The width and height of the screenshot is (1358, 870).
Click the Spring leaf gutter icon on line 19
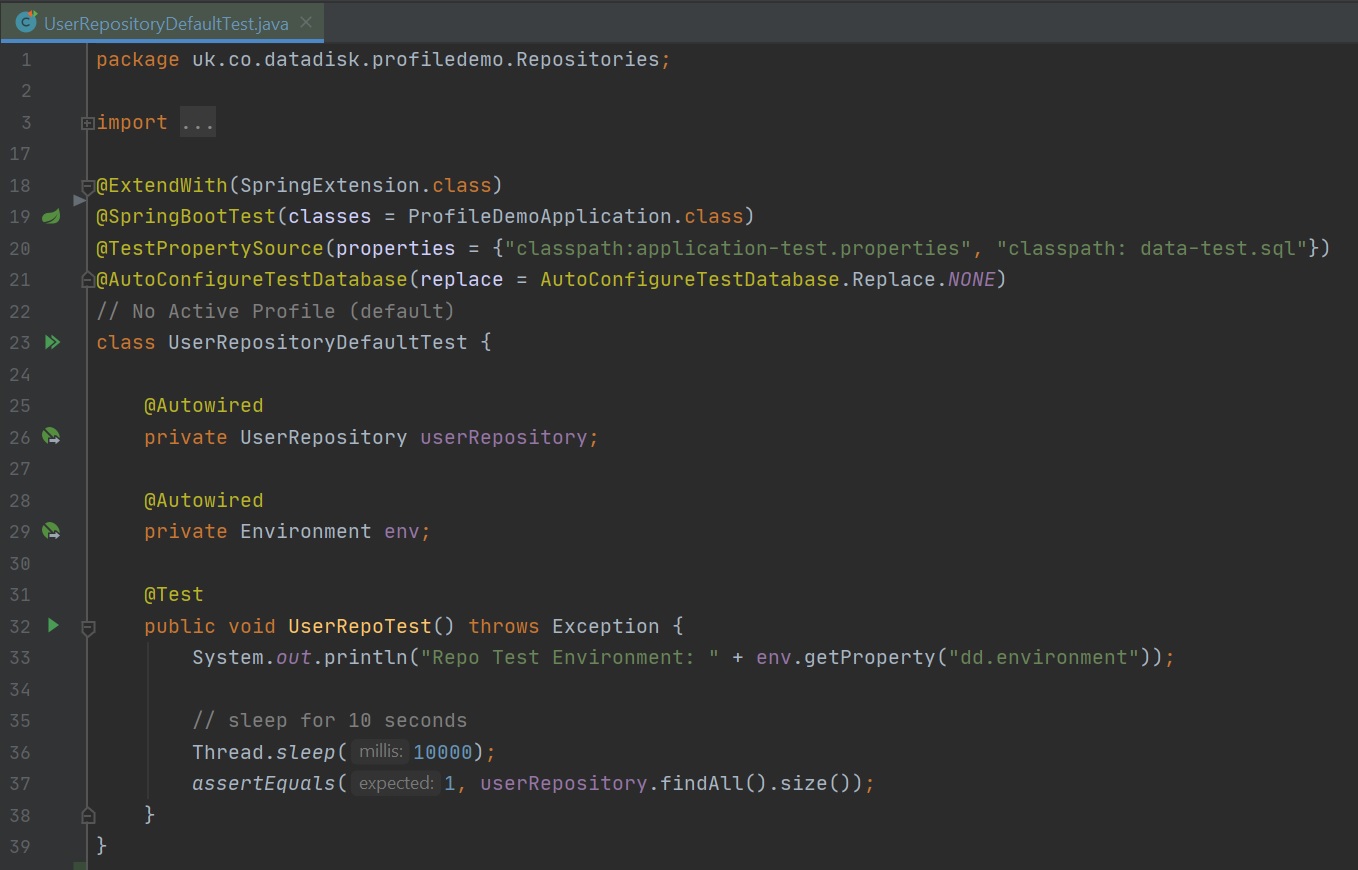[52, 216]
